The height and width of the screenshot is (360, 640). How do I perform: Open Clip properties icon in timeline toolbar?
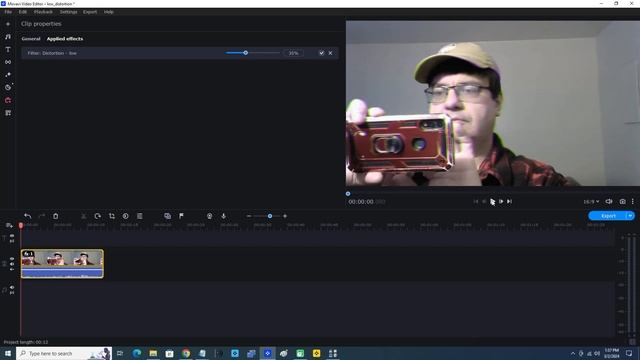140,216
